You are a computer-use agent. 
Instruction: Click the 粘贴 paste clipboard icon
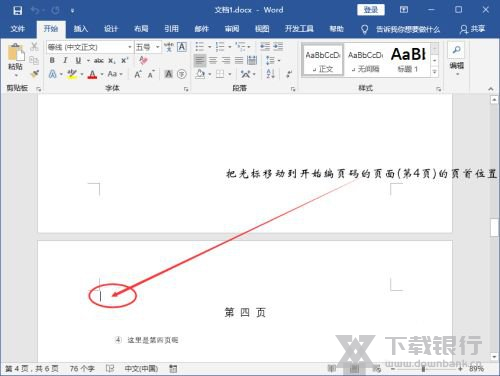(15, 53)
